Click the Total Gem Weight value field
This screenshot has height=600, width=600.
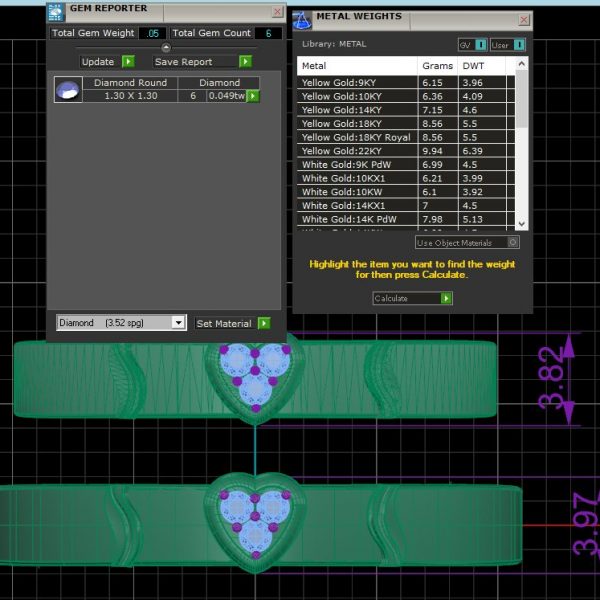[153, 33]
